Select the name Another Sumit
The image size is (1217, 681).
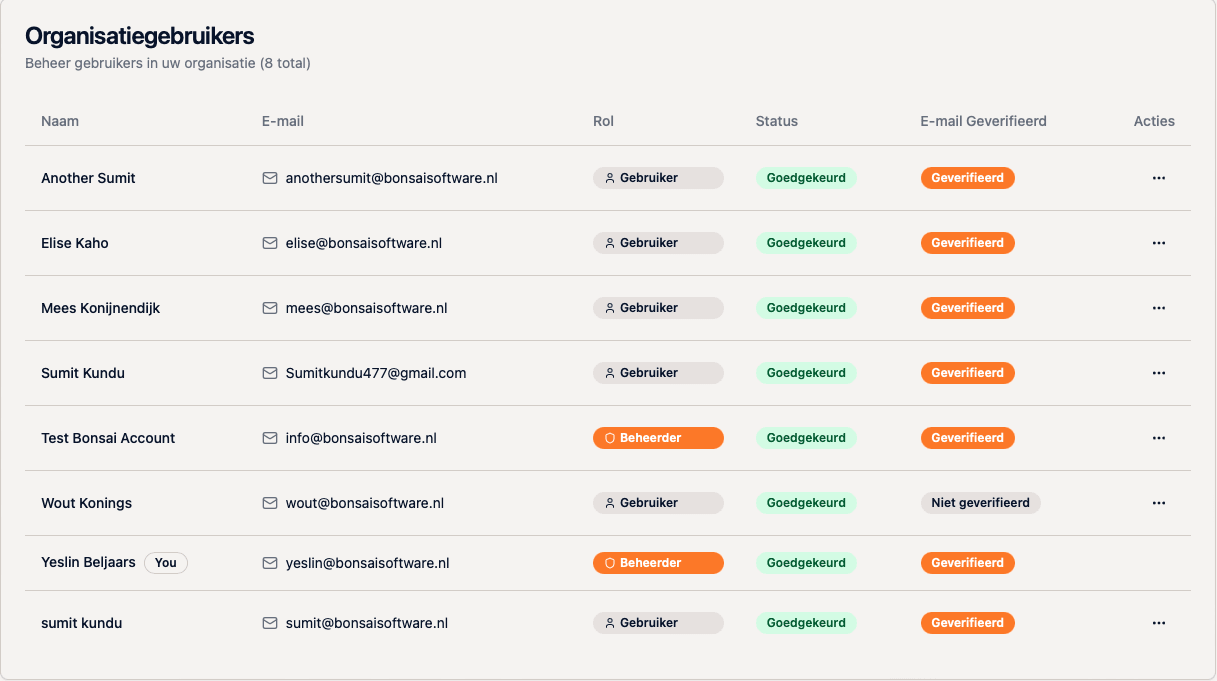click(88, 178)
